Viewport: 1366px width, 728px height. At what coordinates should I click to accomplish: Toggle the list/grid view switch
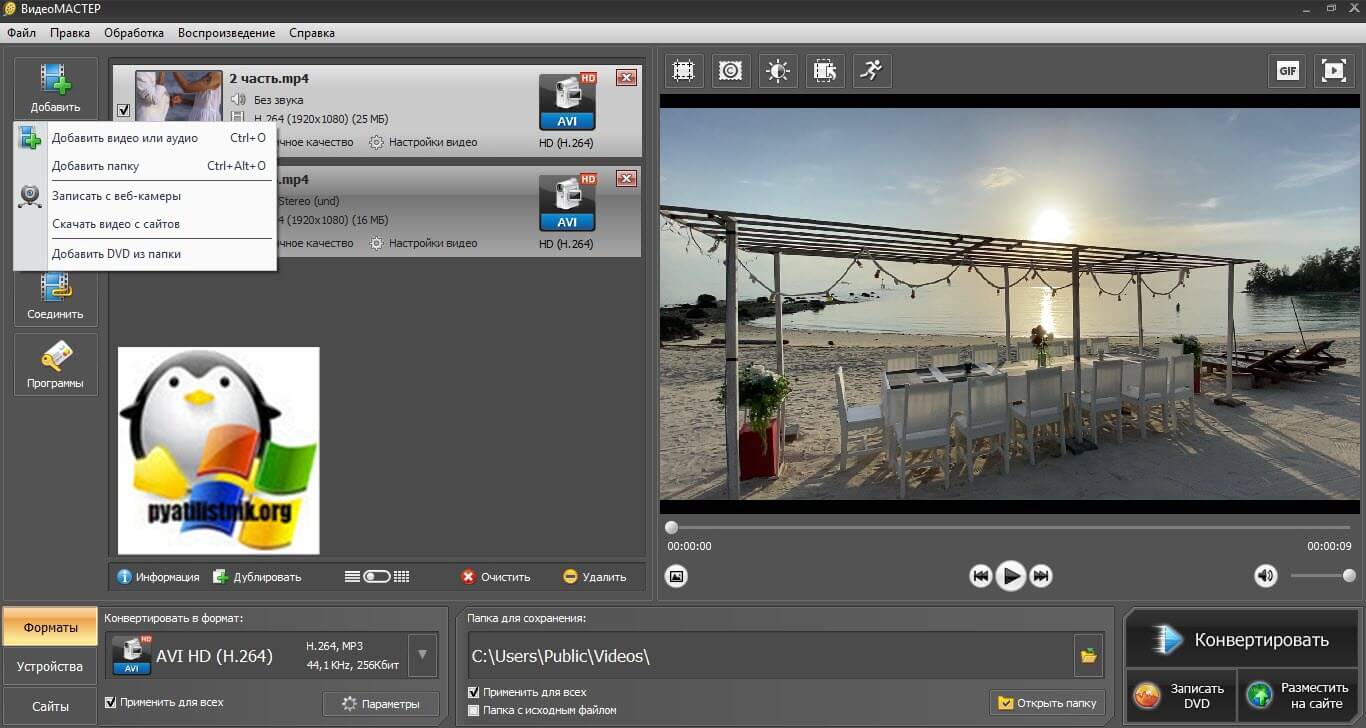[377, 577]
